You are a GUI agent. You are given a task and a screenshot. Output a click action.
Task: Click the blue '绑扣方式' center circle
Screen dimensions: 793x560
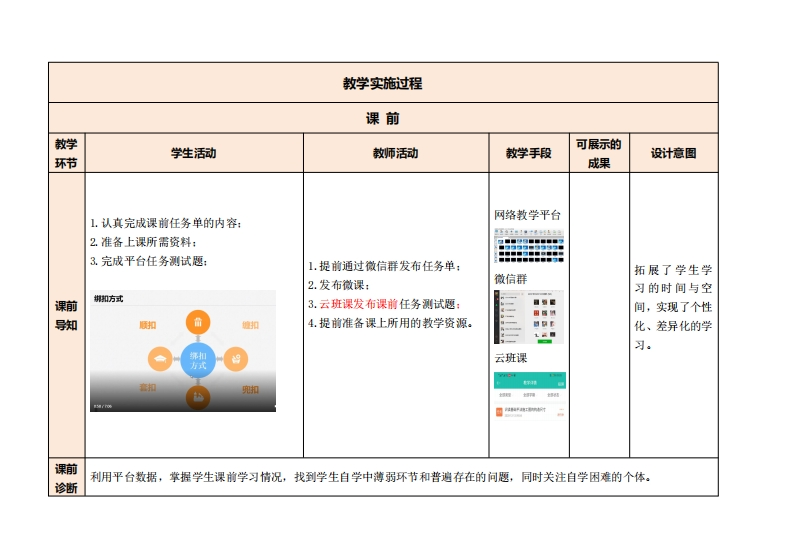(x=198, y=360)
